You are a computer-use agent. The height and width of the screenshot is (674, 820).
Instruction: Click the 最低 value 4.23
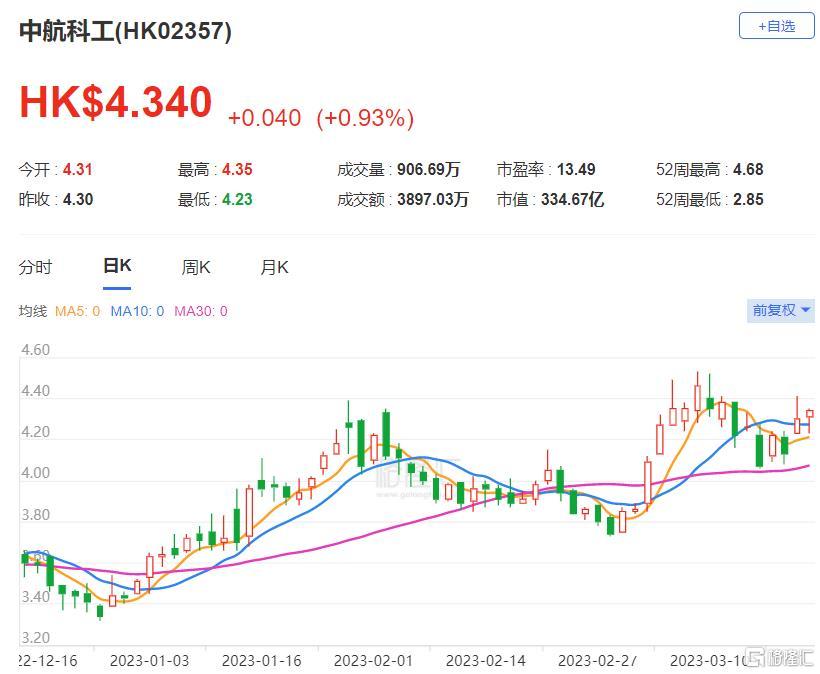[237, 199]
